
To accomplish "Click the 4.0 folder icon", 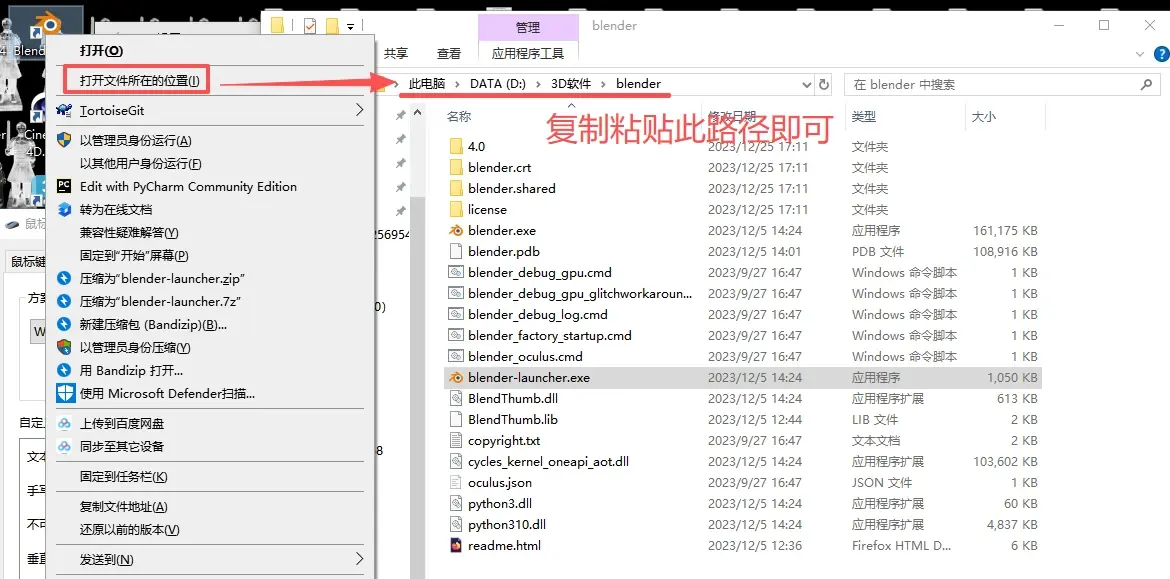I will [456, 146].
